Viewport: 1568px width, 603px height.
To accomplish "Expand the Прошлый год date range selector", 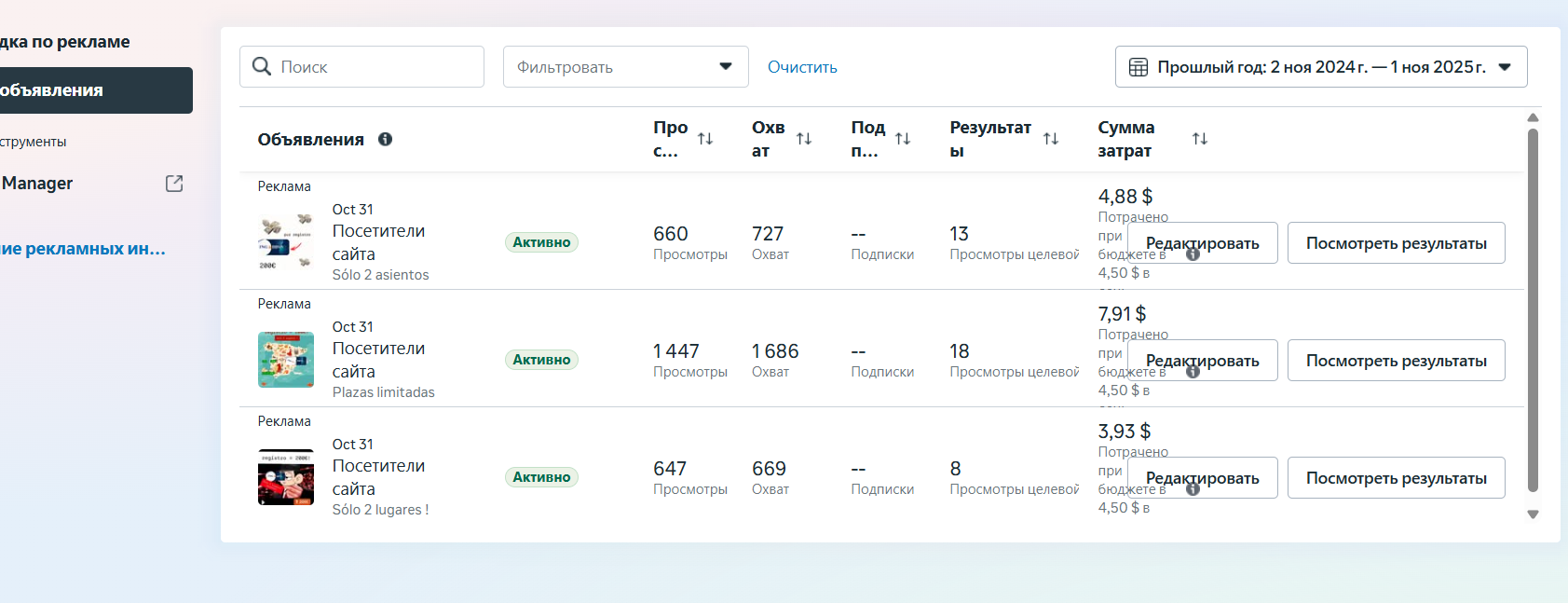I will (x=1320, y=67).
